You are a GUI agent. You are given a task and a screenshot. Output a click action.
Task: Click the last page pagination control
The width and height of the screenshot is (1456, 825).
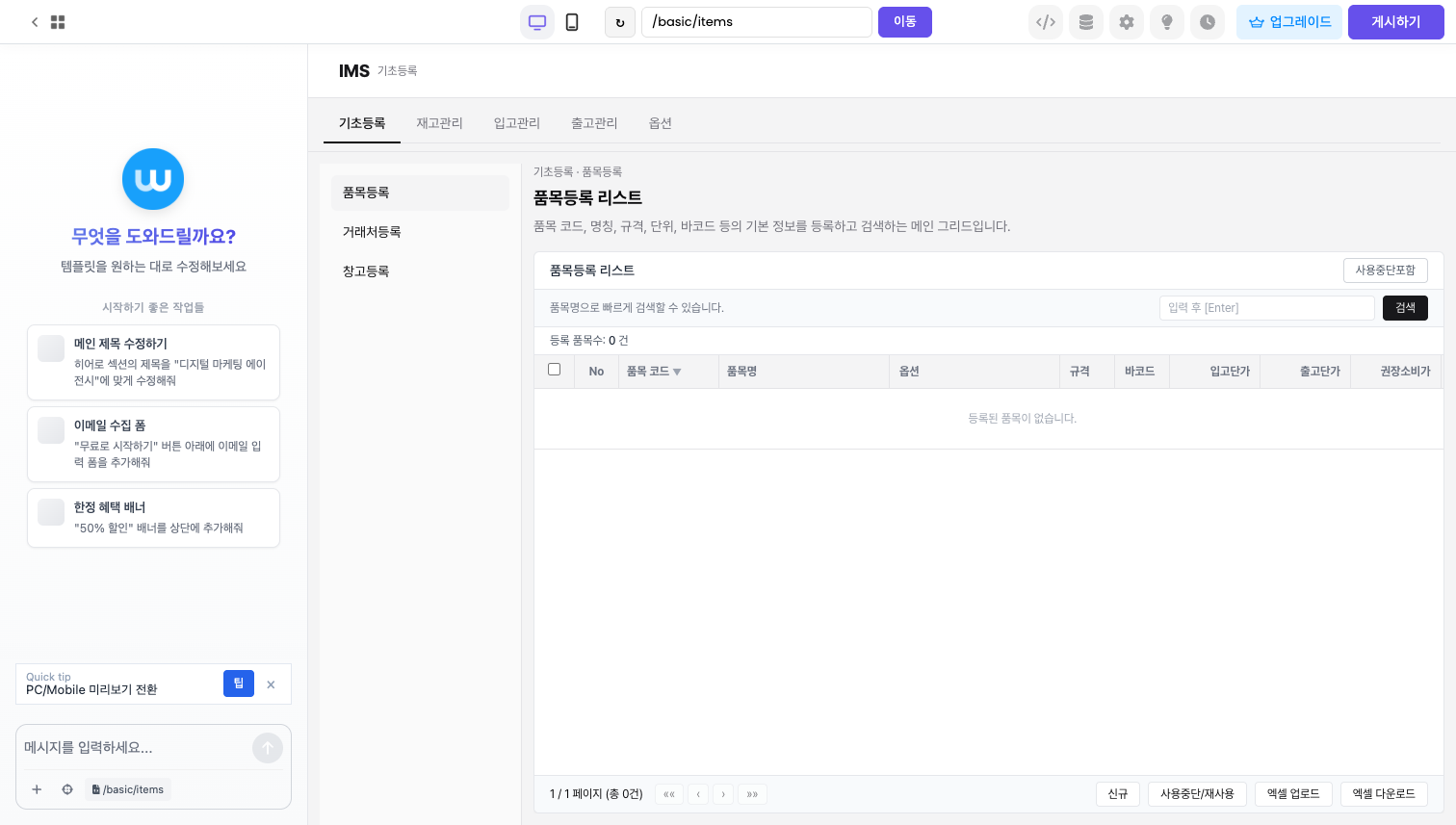coord(752,793)
